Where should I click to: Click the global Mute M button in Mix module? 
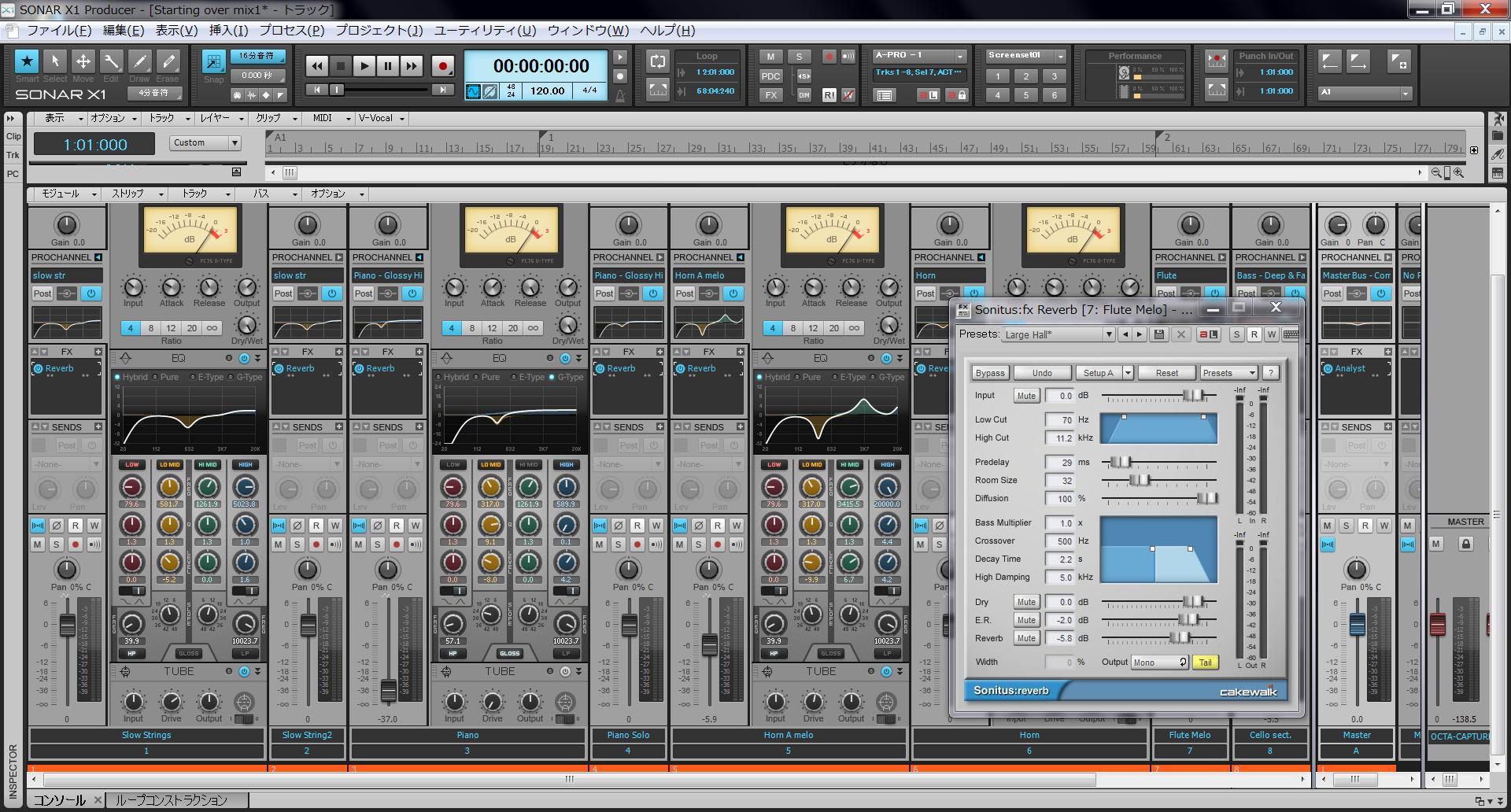(x=770, y=57)
